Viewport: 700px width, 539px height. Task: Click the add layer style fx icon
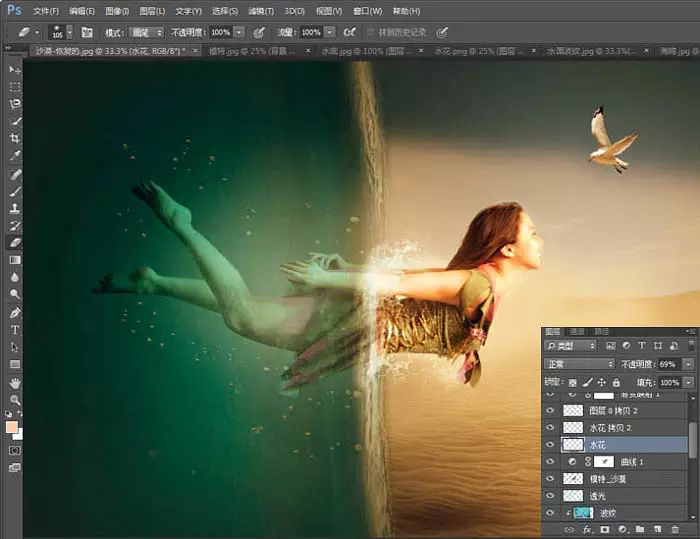point(588,528)
